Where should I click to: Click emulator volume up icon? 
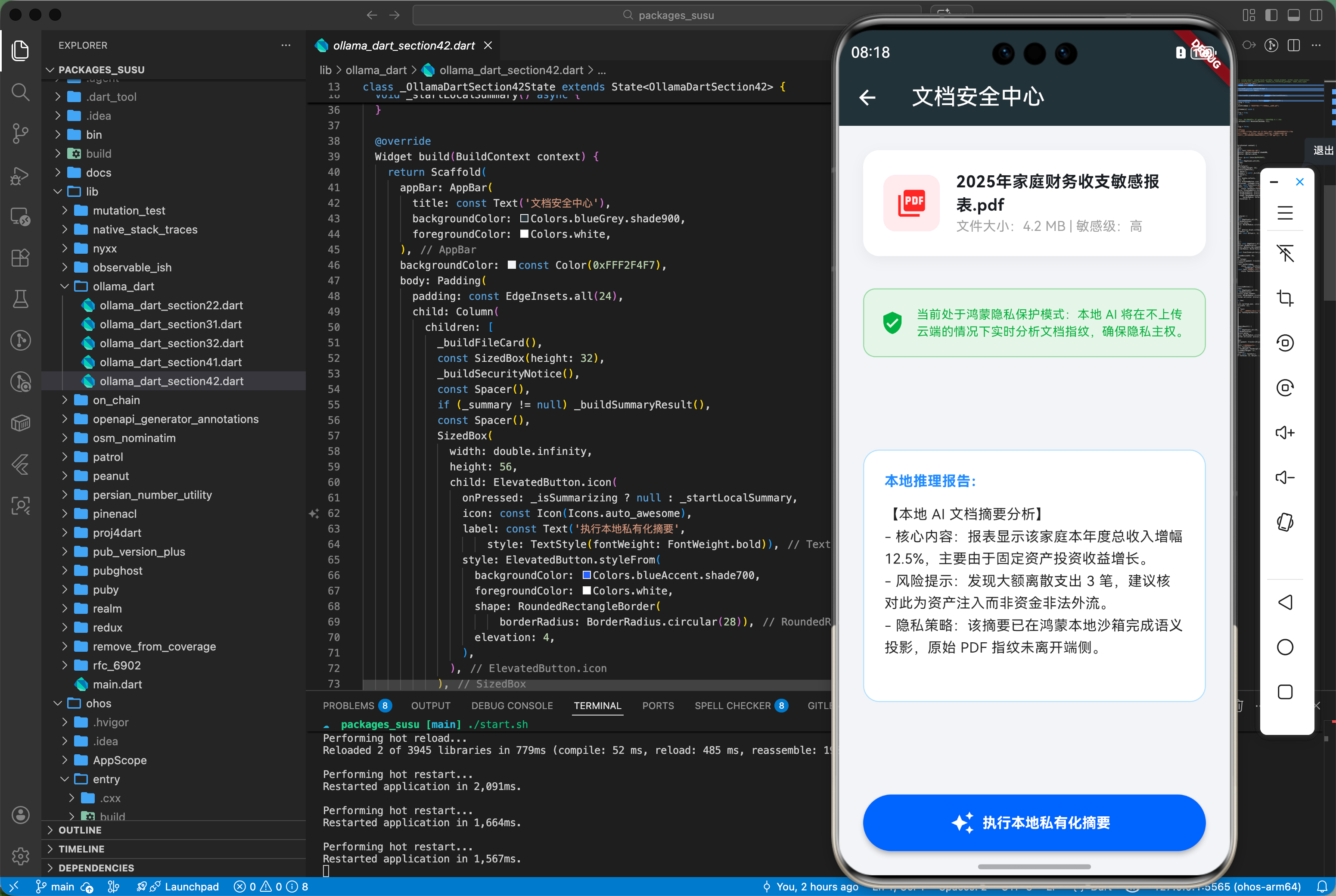[1285, 432]
